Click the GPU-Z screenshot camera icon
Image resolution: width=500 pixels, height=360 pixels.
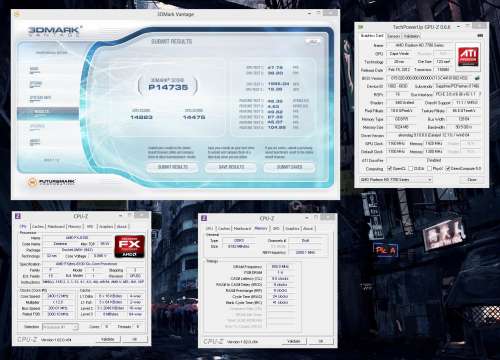click(480, 36)
